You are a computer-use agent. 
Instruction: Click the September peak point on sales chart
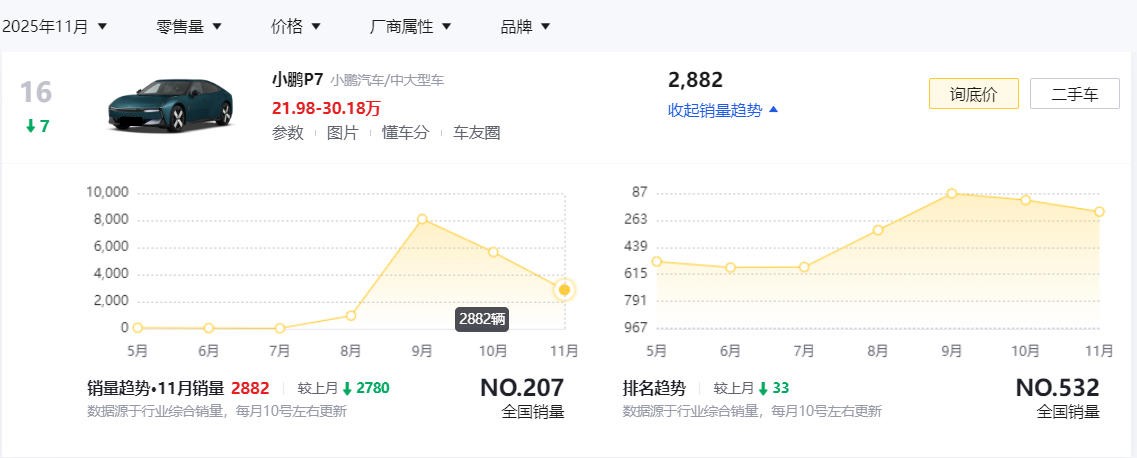tap(422, 218)
